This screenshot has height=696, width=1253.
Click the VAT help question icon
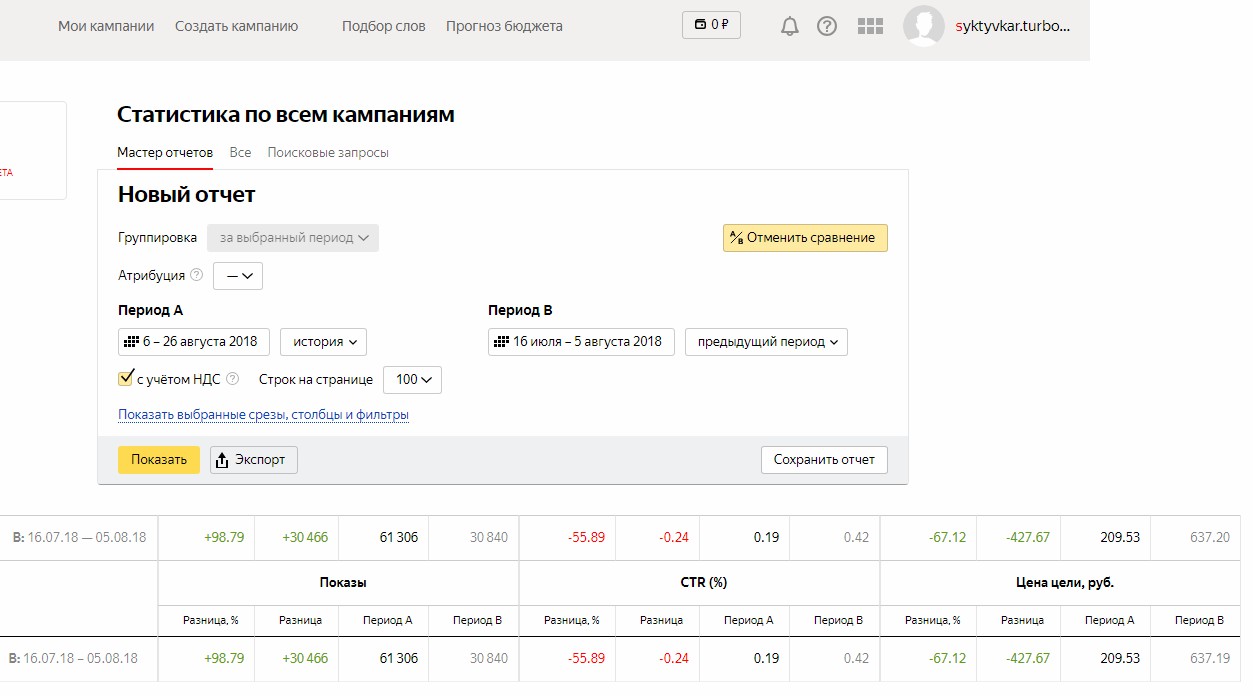233,379
